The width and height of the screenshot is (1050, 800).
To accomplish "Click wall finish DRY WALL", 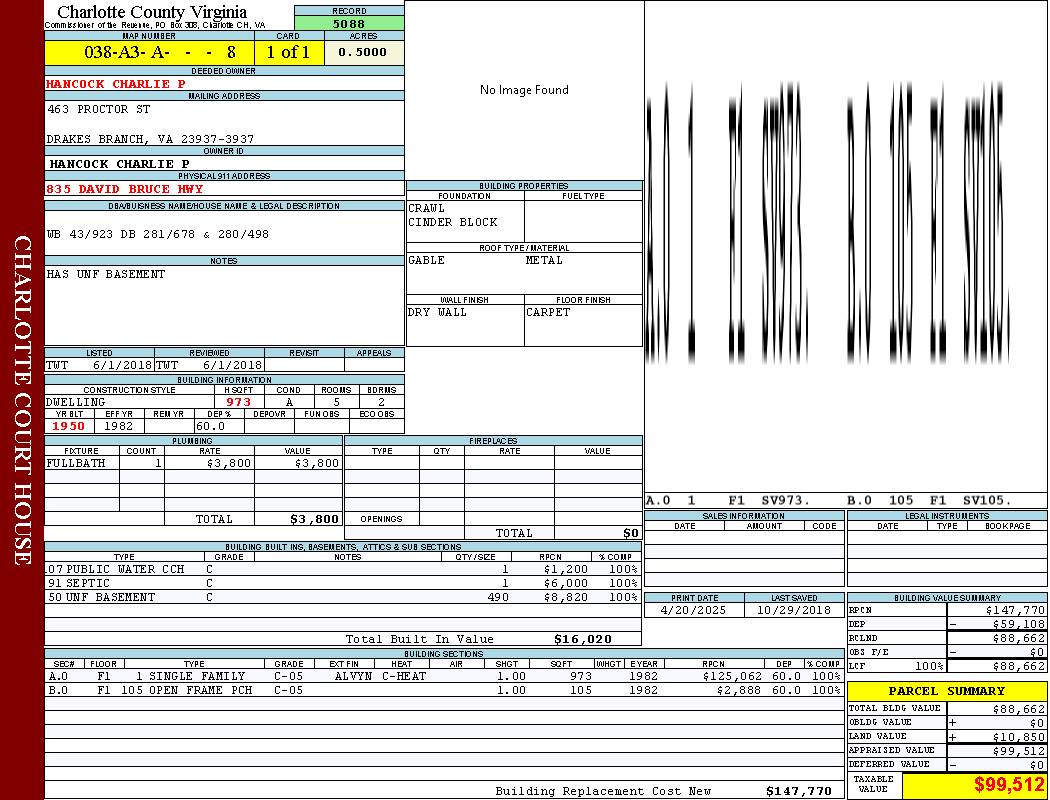I will click(437, 313).
